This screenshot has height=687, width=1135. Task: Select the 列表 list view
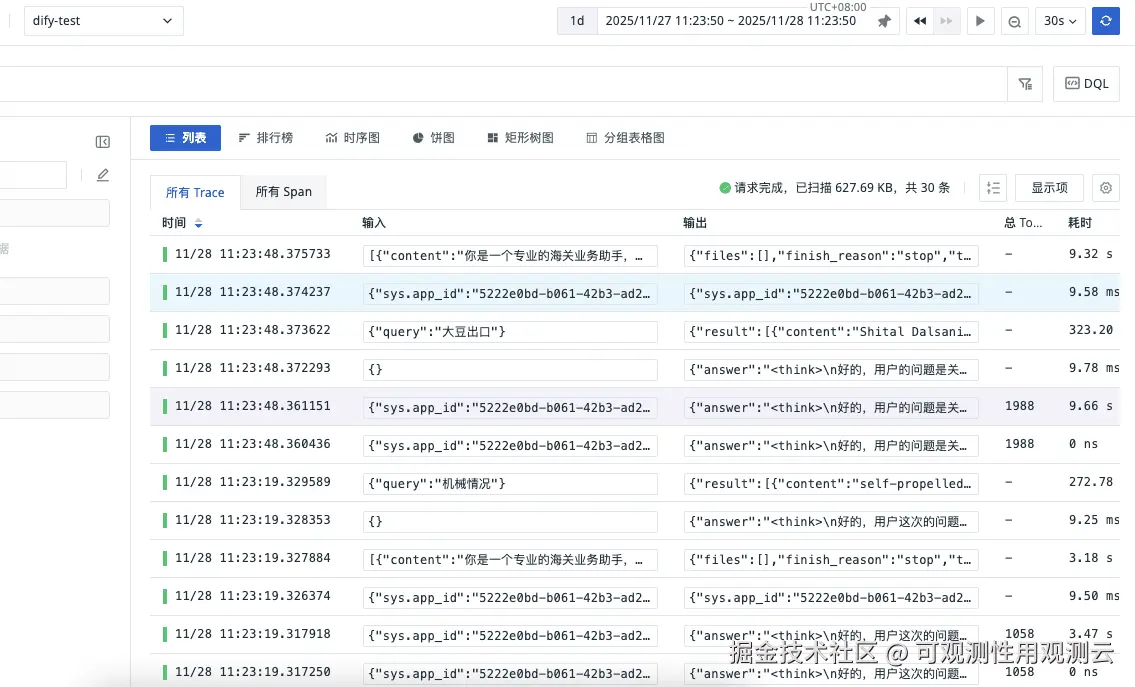tap(185, 138)
